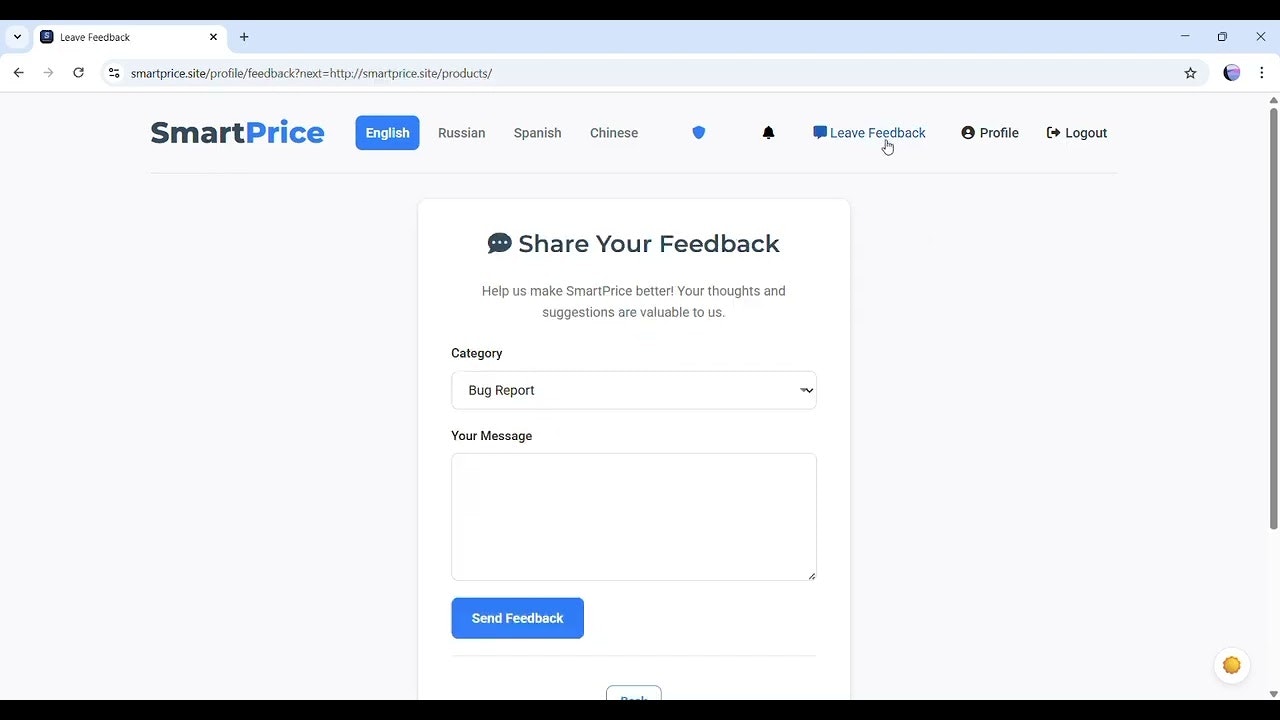
Task: Open the Chrome profile avatar
Action: pyautogui.click(x=1232, y=73)
